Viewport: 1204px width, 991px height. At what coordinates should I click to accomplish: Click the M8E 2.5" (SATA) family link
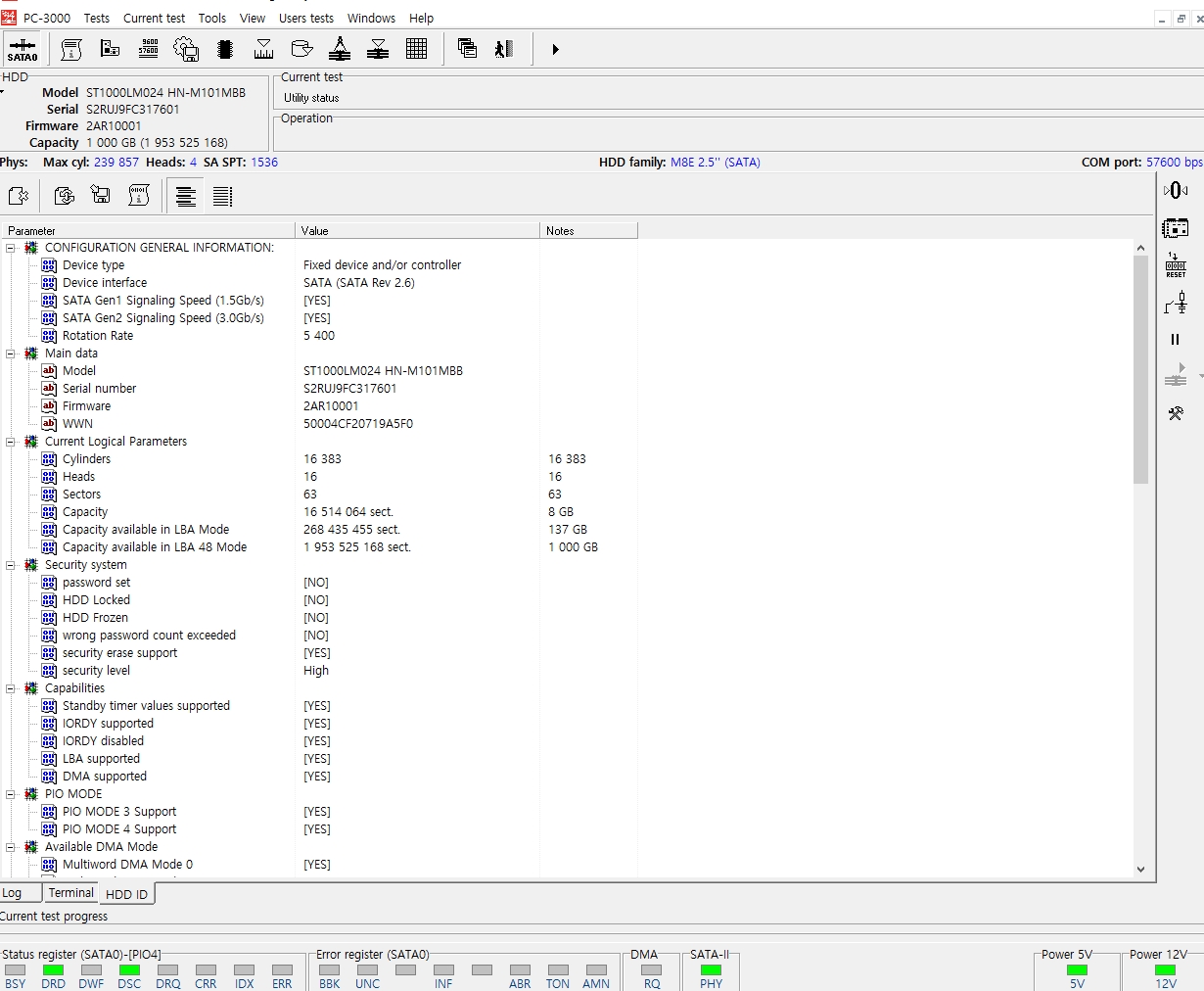coord(715,163)
